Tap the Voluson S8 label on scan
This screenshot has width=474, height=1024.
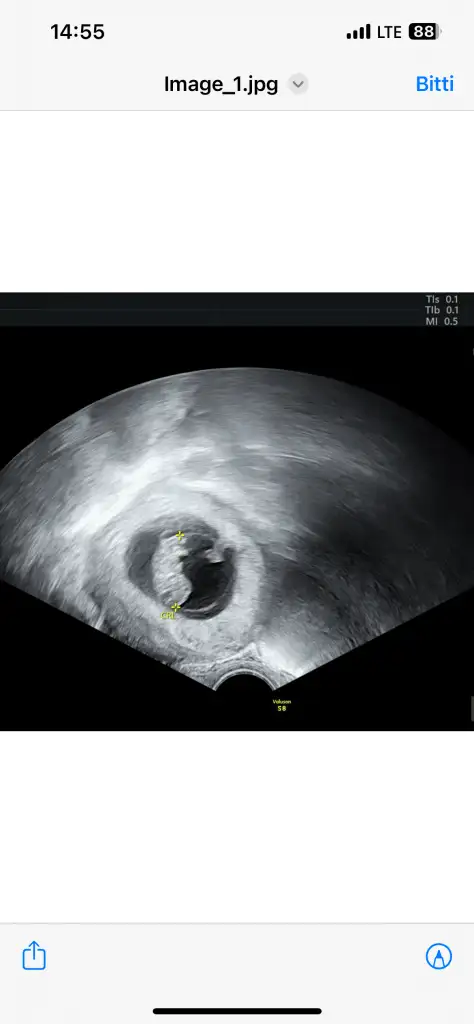[x=281, y=705]
